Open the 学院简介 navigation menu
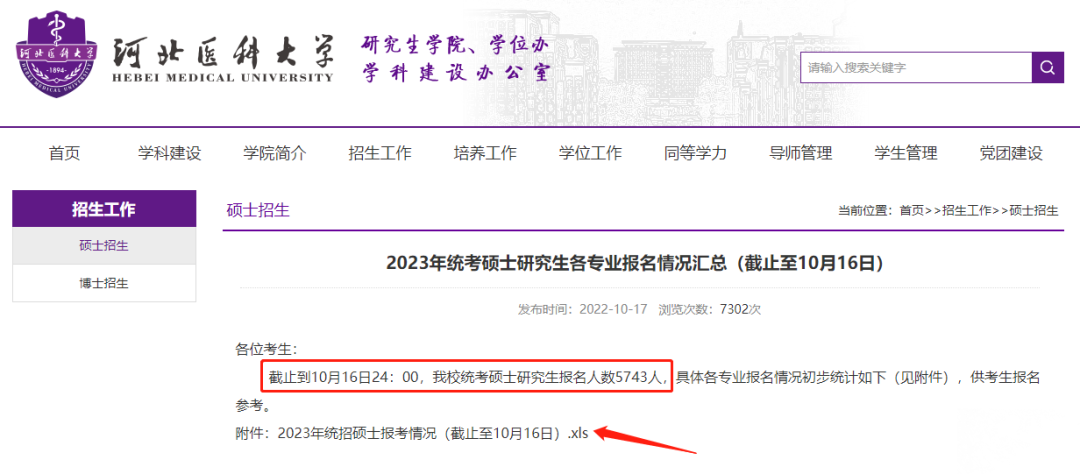 click(x=275, y=153)
